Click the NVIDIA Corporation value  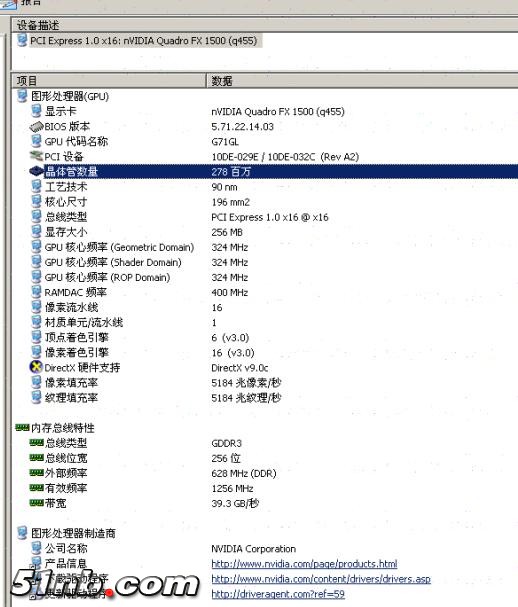pyautogui.click(x=254, y=549)
